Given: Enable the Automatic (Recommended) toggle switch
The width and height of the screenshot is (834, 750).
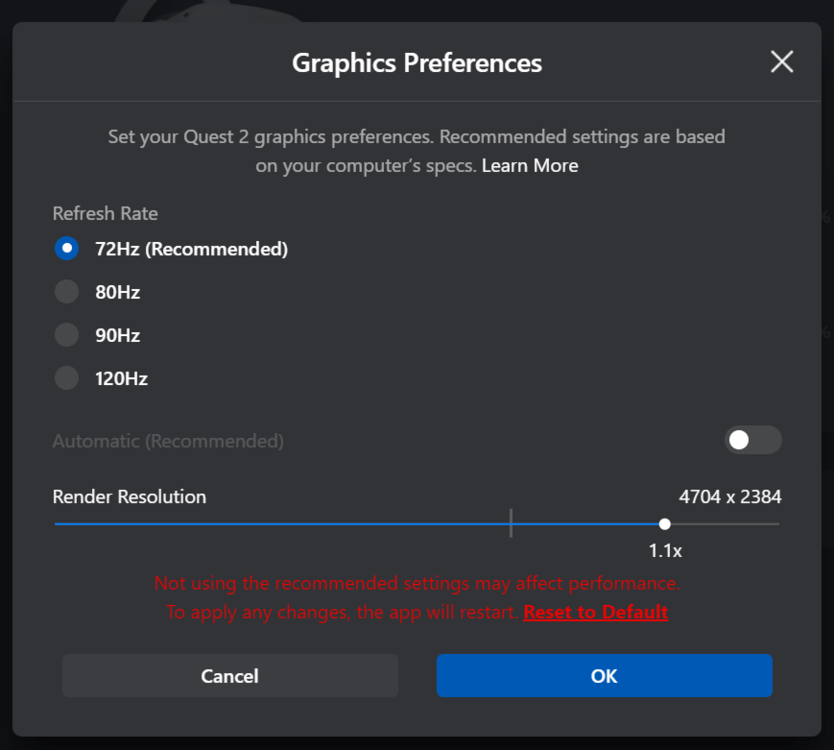Looking at the screenshot, I should tap(753, 440).
